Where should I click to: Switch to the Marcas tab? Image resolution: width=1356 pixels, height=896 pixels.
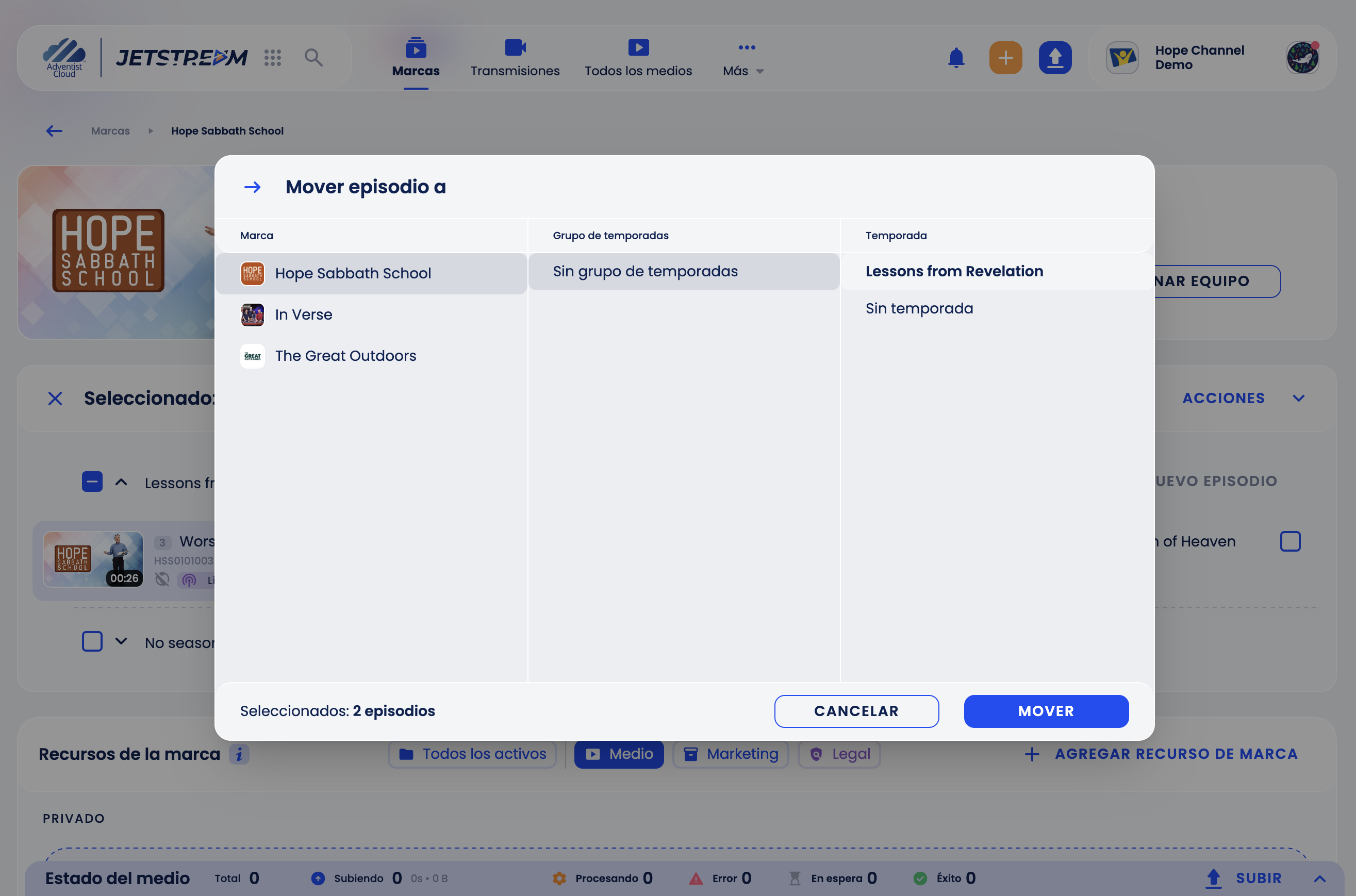tap(416, 58)
